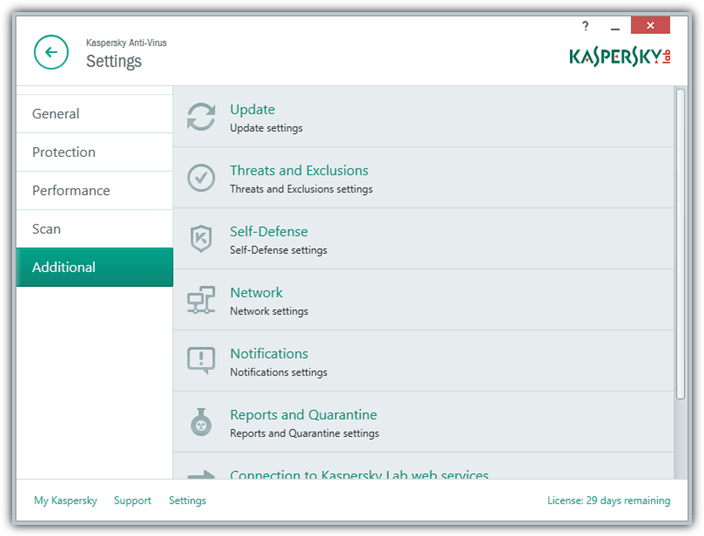Click the Self-Defense shield icon
704x536 pixels.
pos(201,239)
